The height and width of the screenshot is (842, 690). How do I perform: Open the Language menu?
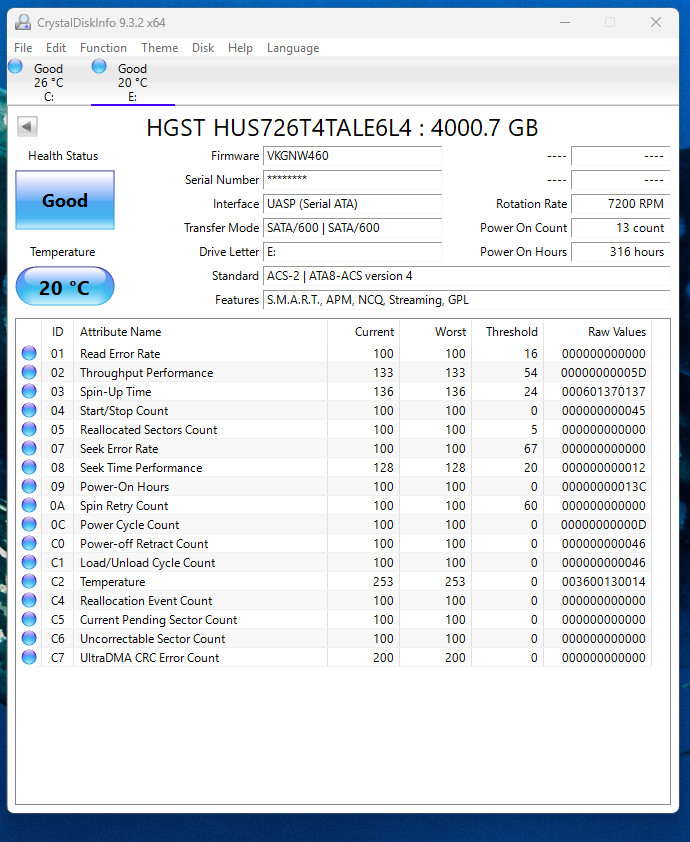pyautogui.click(x=293, y=48)
